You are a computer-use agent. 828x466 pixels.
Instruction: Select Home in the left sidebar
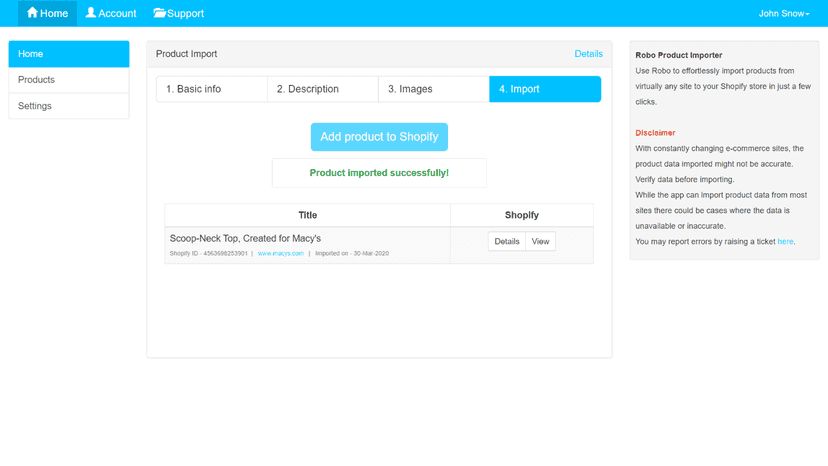coord(69,54)
